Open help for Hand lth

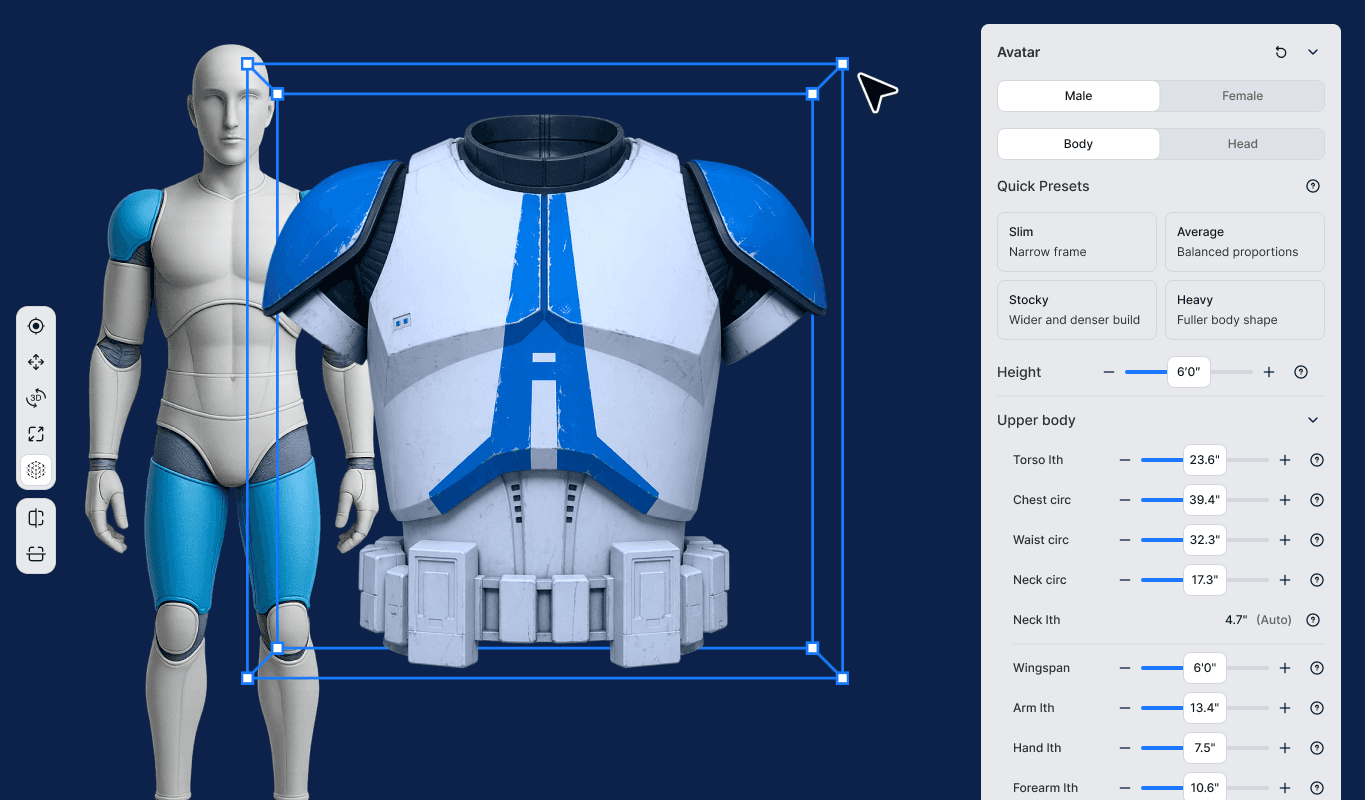tap(1317, 748)
